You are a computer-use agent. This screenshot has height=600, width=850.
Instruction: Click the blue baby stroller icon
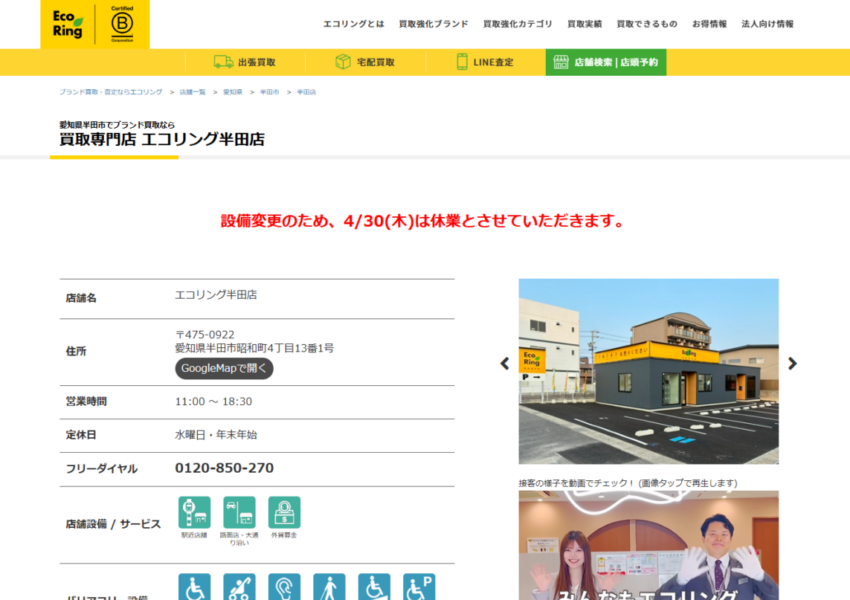point(239,587)
